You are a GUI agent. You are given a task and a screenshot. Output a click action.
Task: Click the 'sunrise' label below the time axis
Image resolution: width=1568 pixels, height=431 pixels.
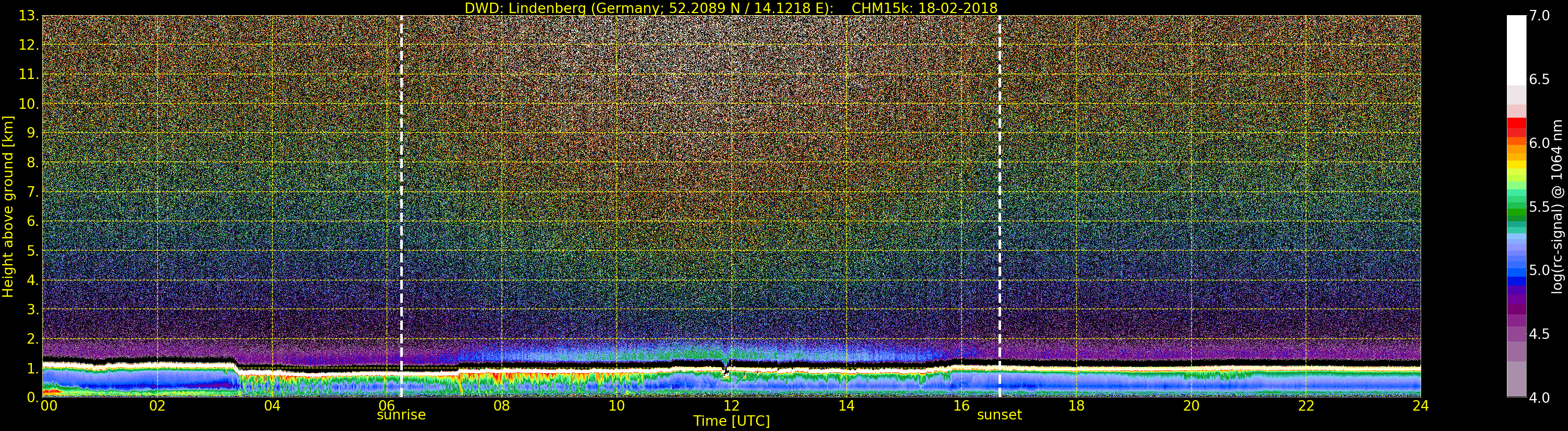pos(401,415)
